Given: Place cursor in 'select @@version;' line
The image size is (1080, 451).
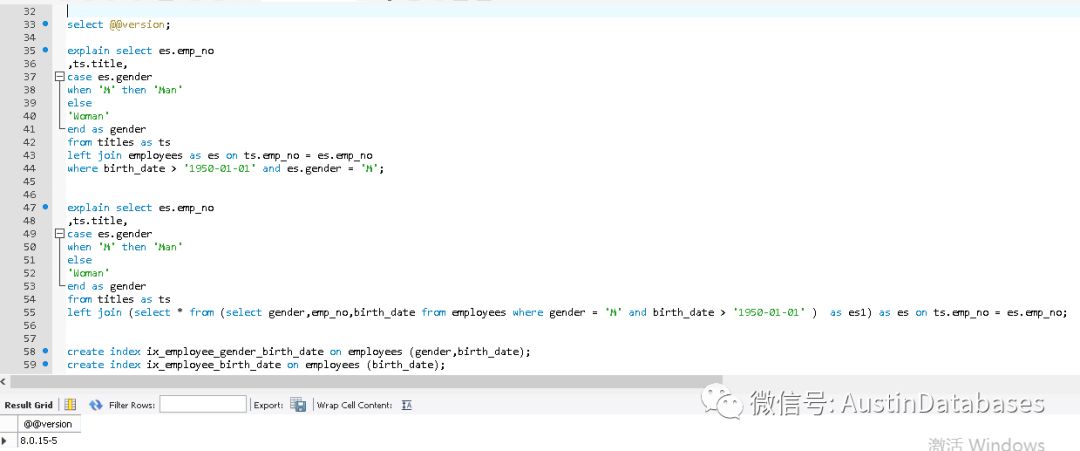Looking at the screenshot, I should 118,24.
